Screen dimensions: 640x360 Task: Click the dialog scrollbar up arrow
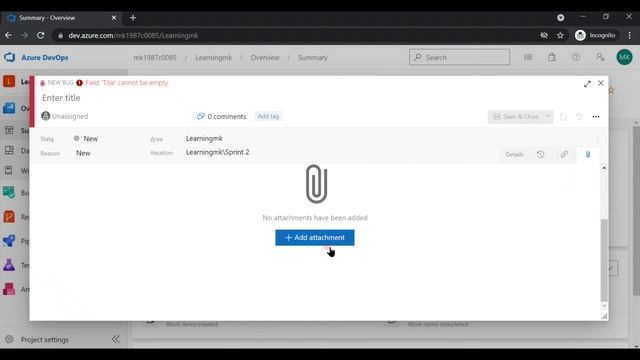pyautogui.click(x=604, y=167)
